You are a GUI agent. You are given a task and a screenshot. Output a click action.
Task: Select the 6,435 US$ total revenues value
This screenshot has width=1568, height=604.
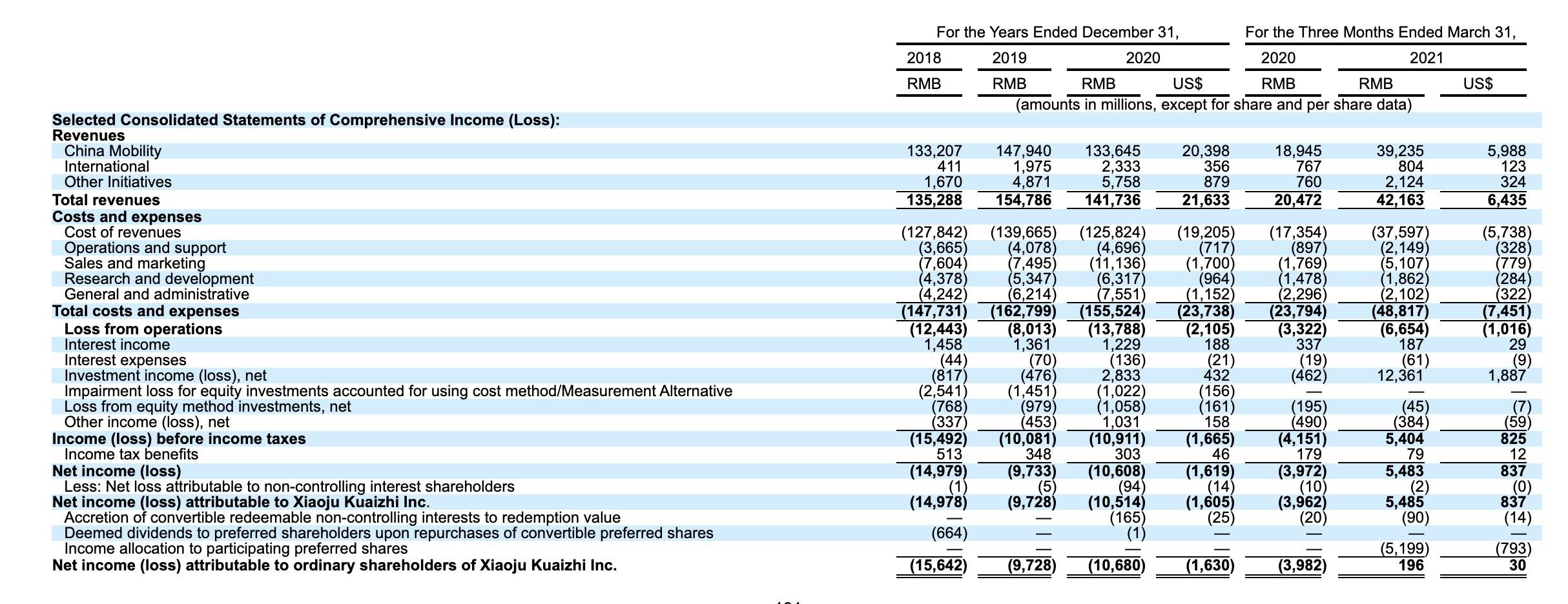pyautogui.click(x=1507, y=200)
